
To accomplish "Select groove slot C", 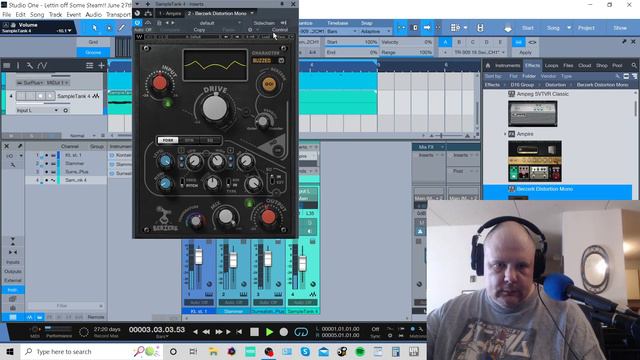I will click(473, 42).
